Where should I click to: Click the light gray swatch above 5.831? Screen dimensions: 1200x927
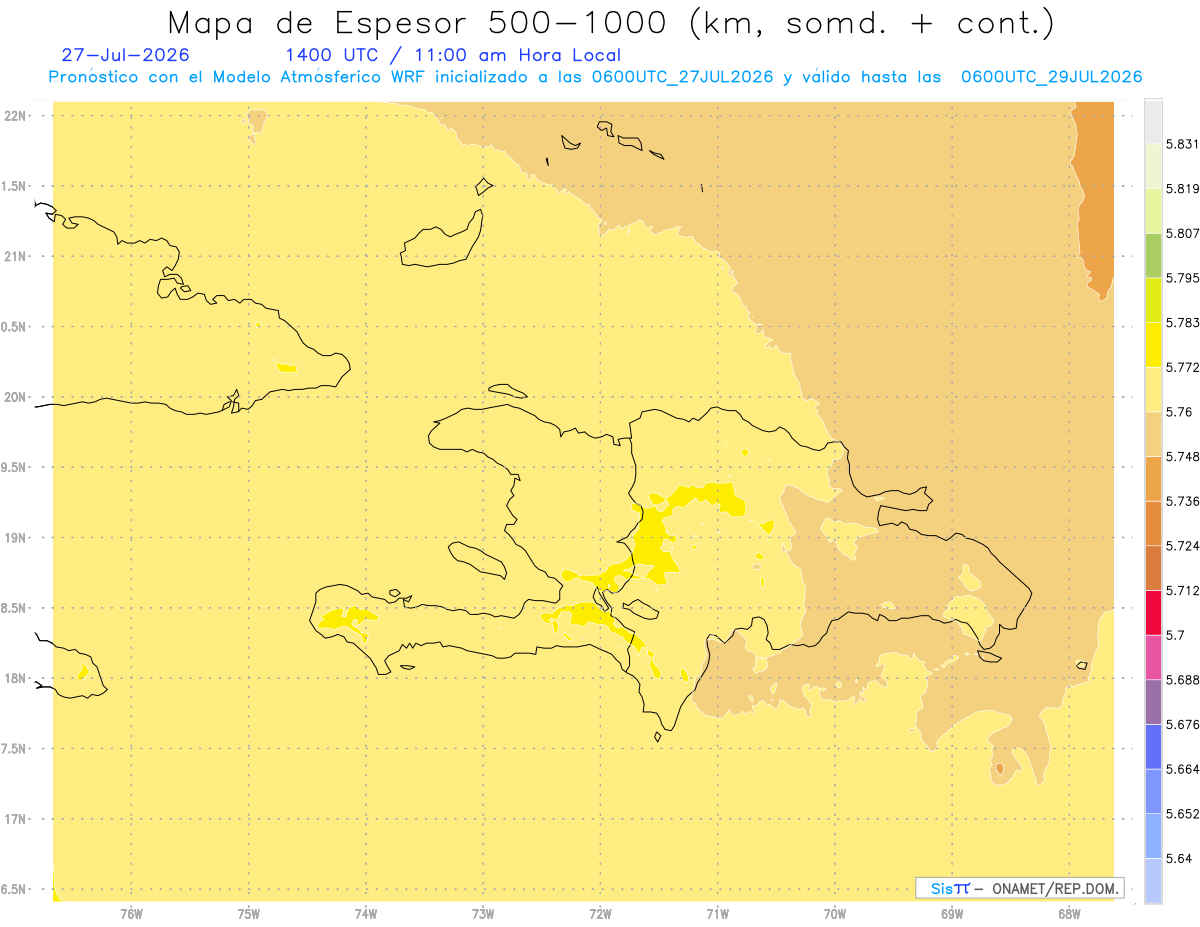1153,121
